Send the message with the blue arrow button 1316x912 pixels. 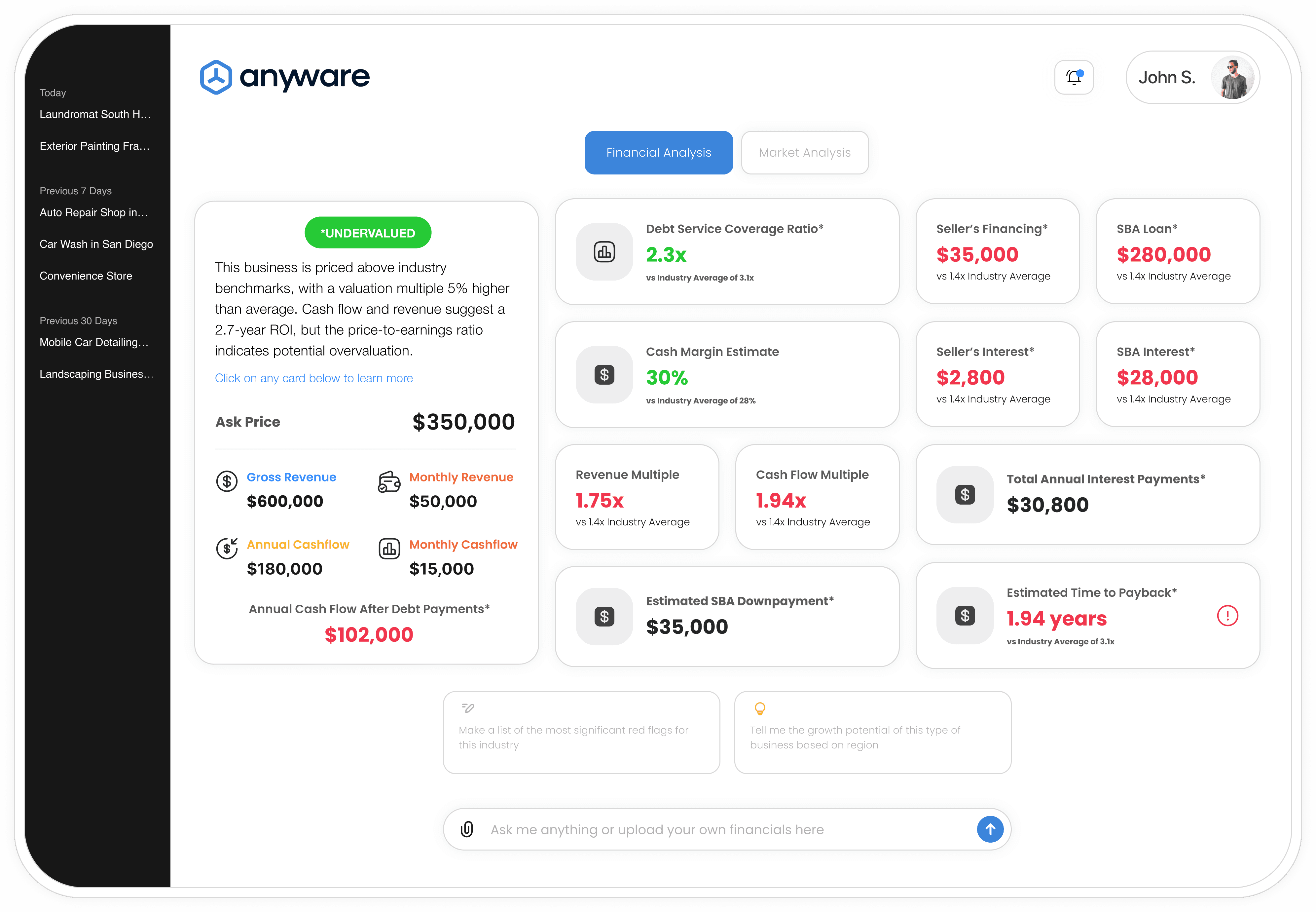click(990, 829)
